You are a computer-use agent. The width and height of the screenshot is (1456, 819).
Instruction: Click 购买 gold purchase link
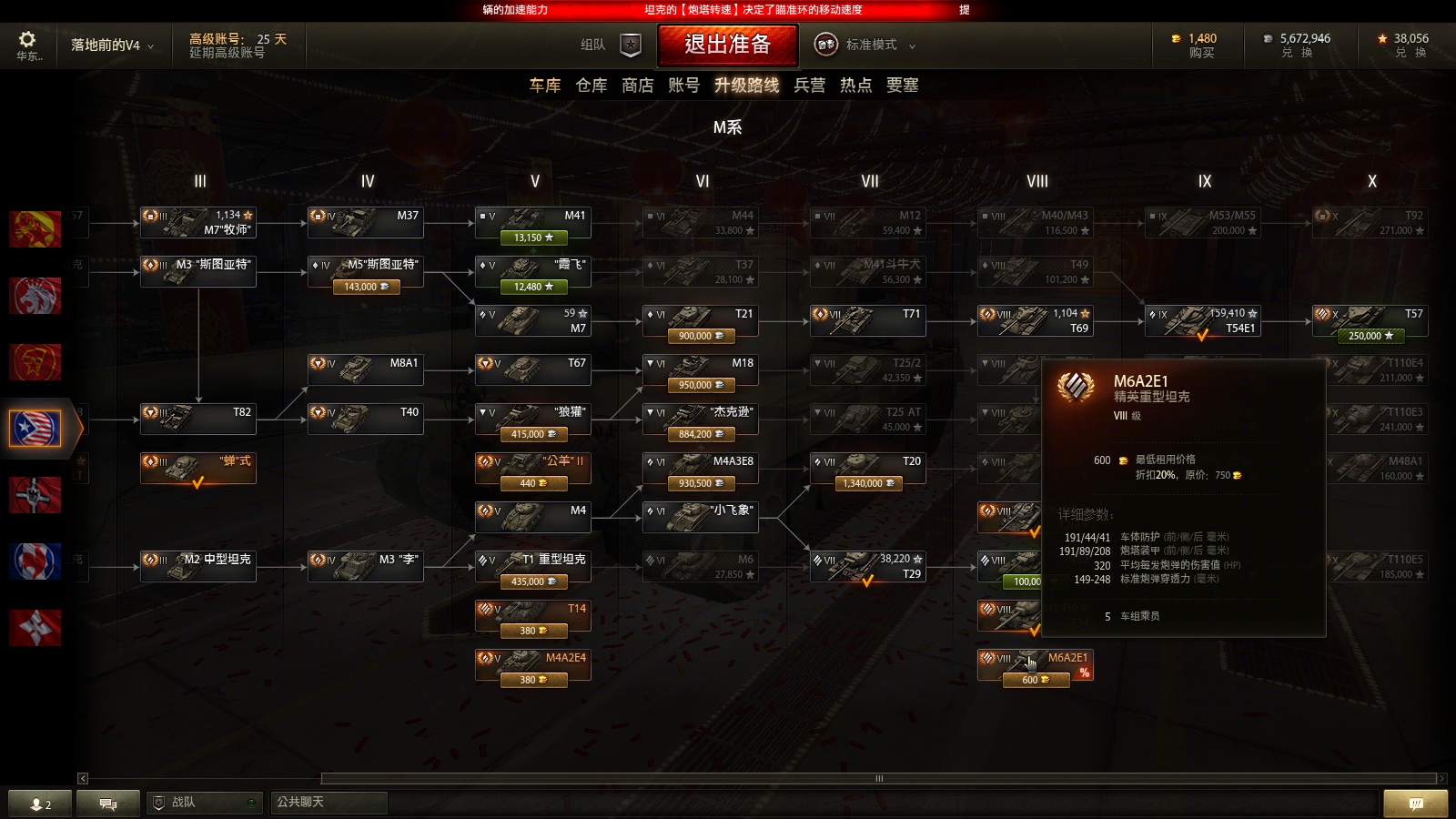pyautogui.click(x=1201, y=53)
